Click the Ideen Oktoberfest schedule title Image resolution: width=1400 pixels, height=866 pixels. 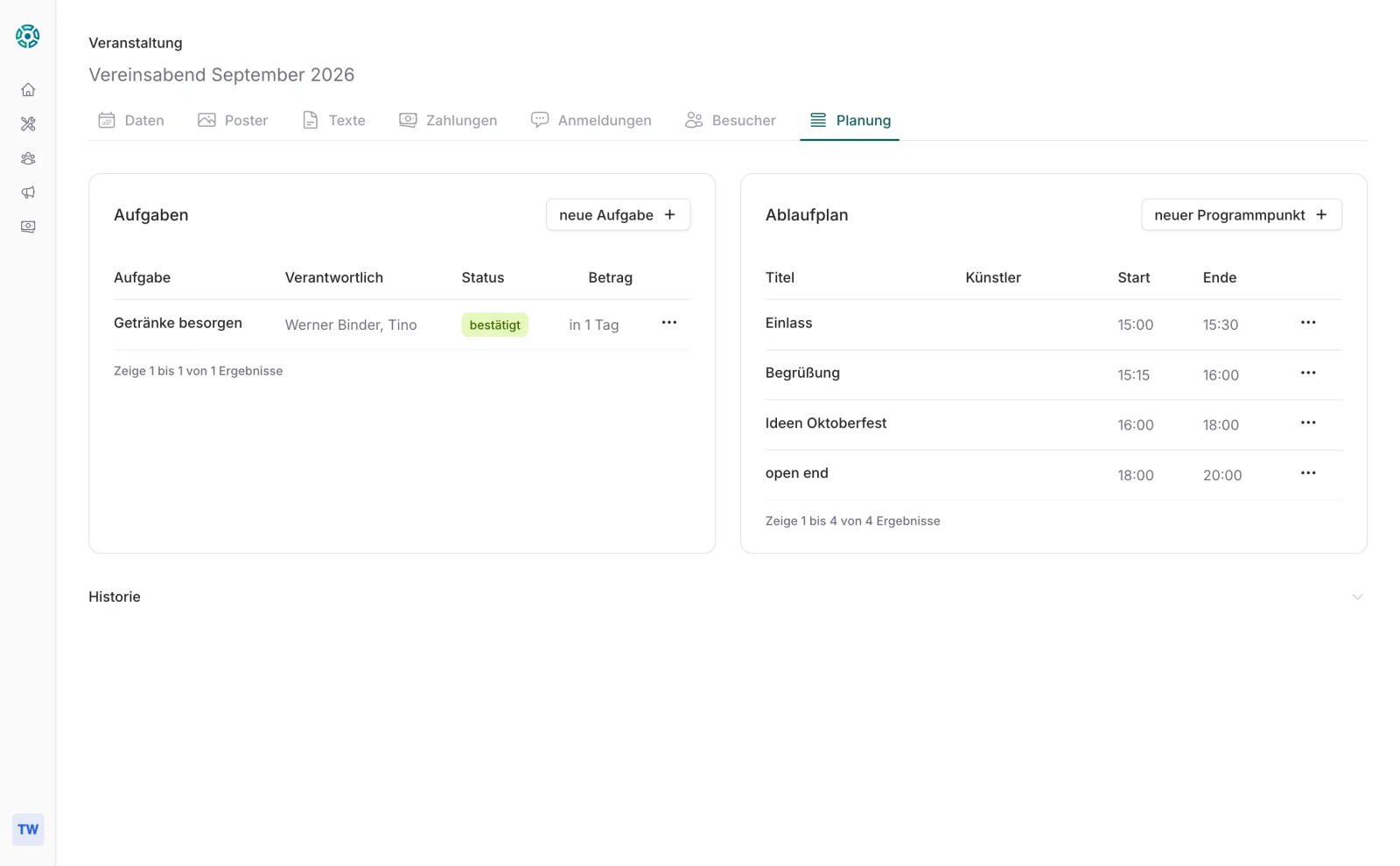(826, 423)
